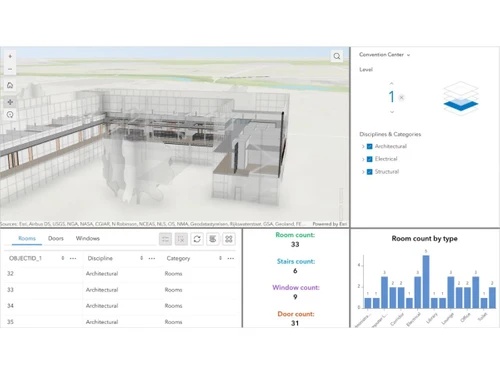Click the tallest bar valued 5
Image resolution: width=500 pixels, height=375 pixels.
click(426, 282)
